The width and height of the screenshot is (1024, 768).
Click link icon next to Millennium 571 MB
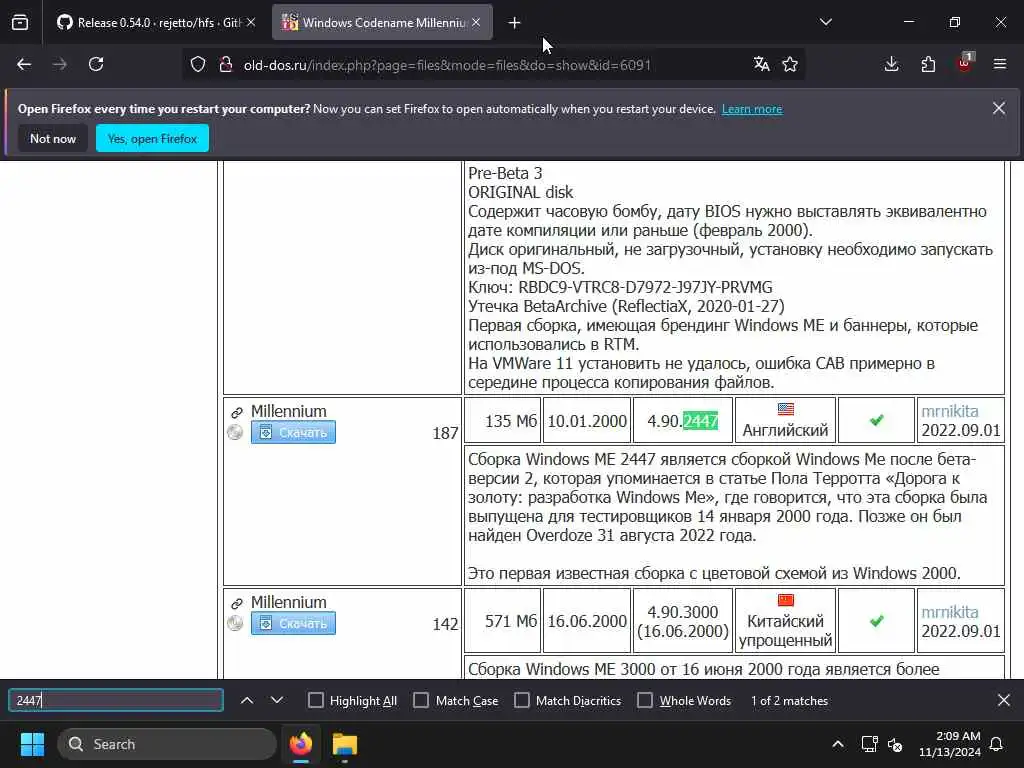236,603
